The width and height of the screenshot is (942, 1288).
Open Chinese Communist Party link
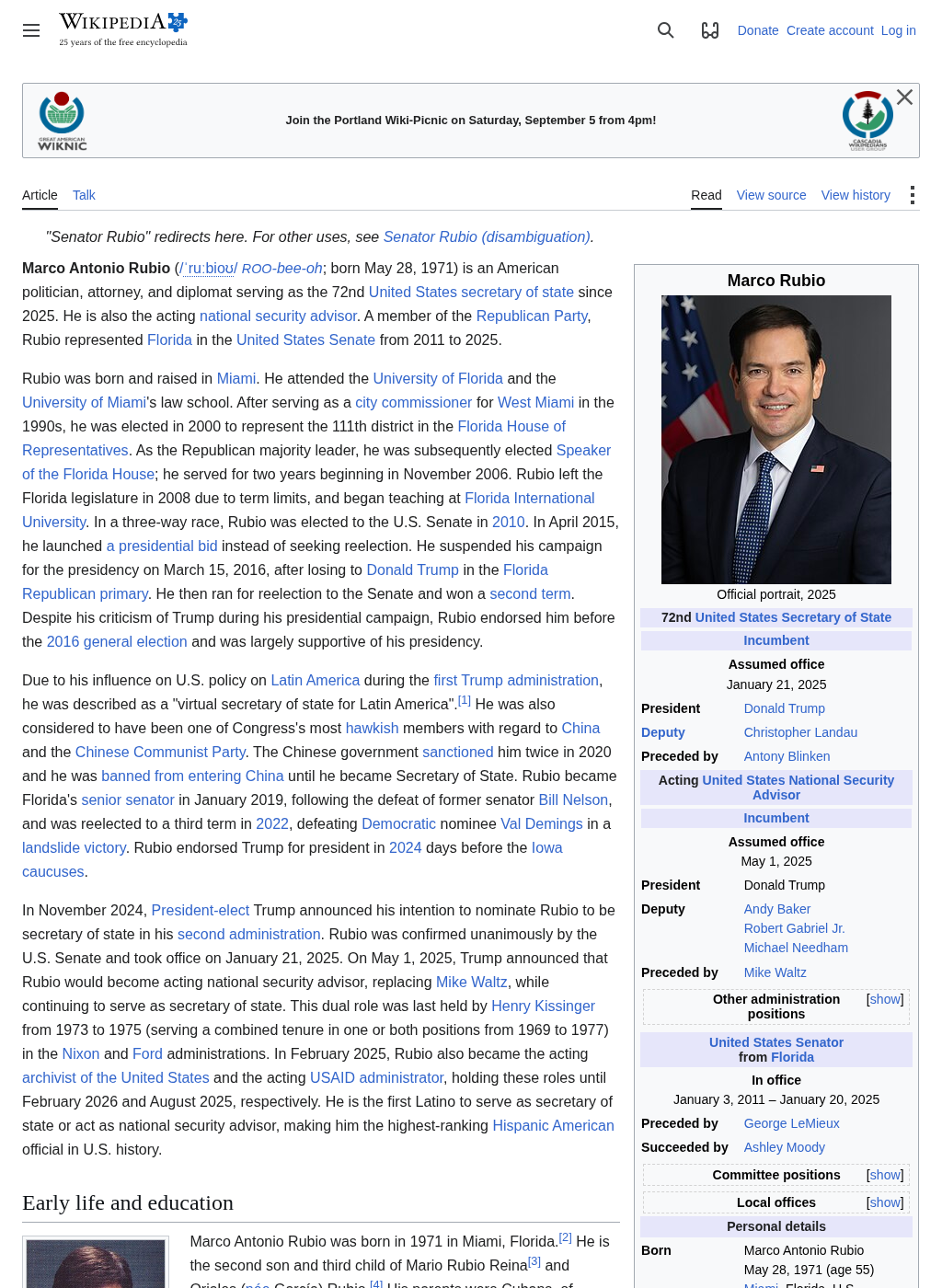pos(160,752)
